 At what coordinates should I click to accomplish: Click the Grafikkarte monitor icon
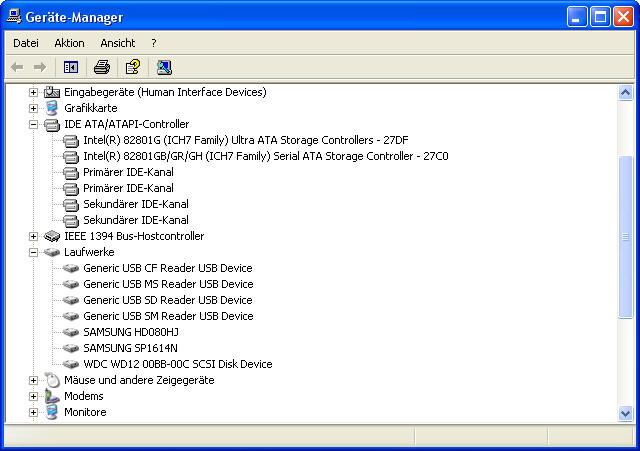click(x=52, y=108)
